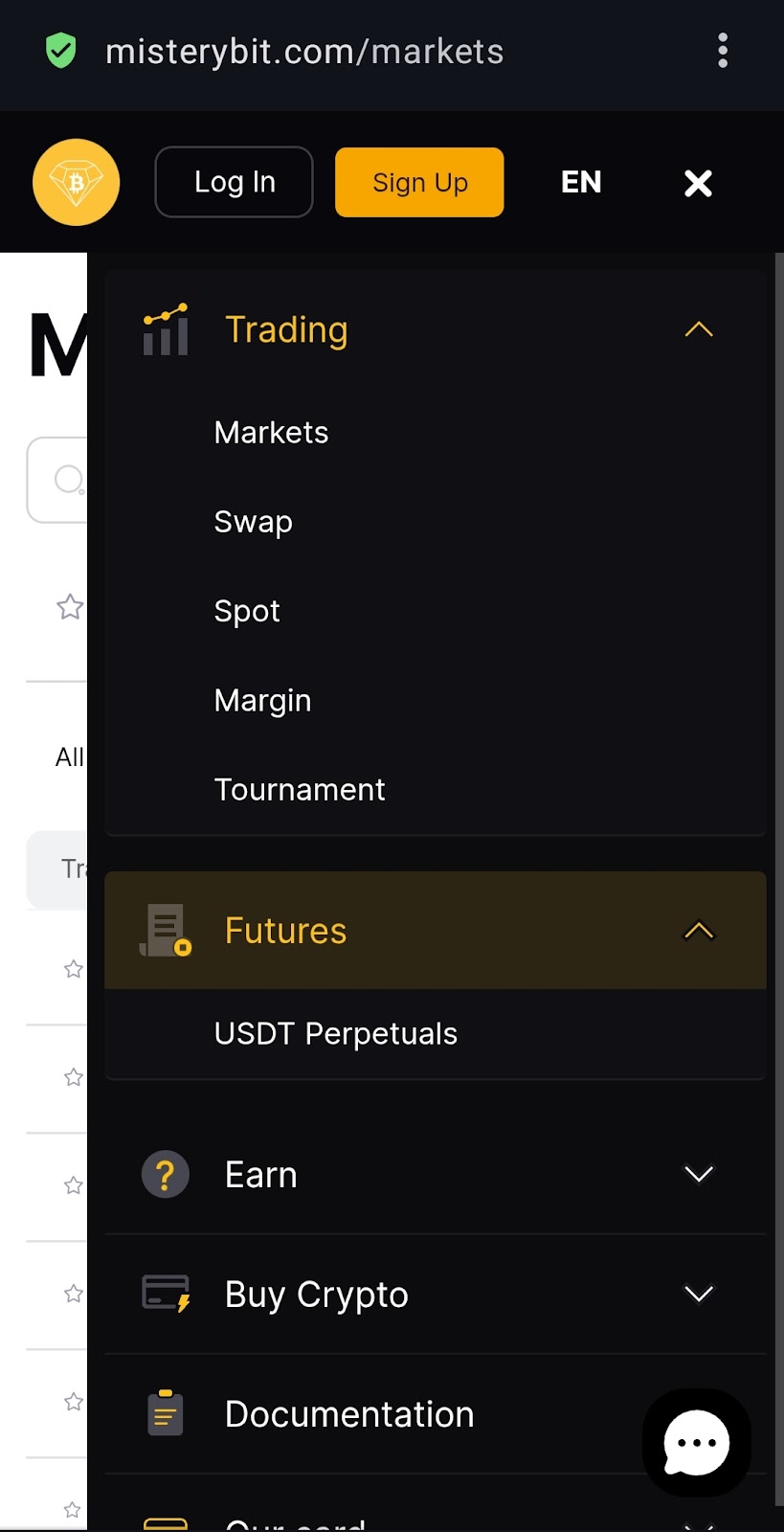Image resolution: width=784 pixels, height=1532 pixels.
Task: Click the Futures document icon
Action: [166, 931]
